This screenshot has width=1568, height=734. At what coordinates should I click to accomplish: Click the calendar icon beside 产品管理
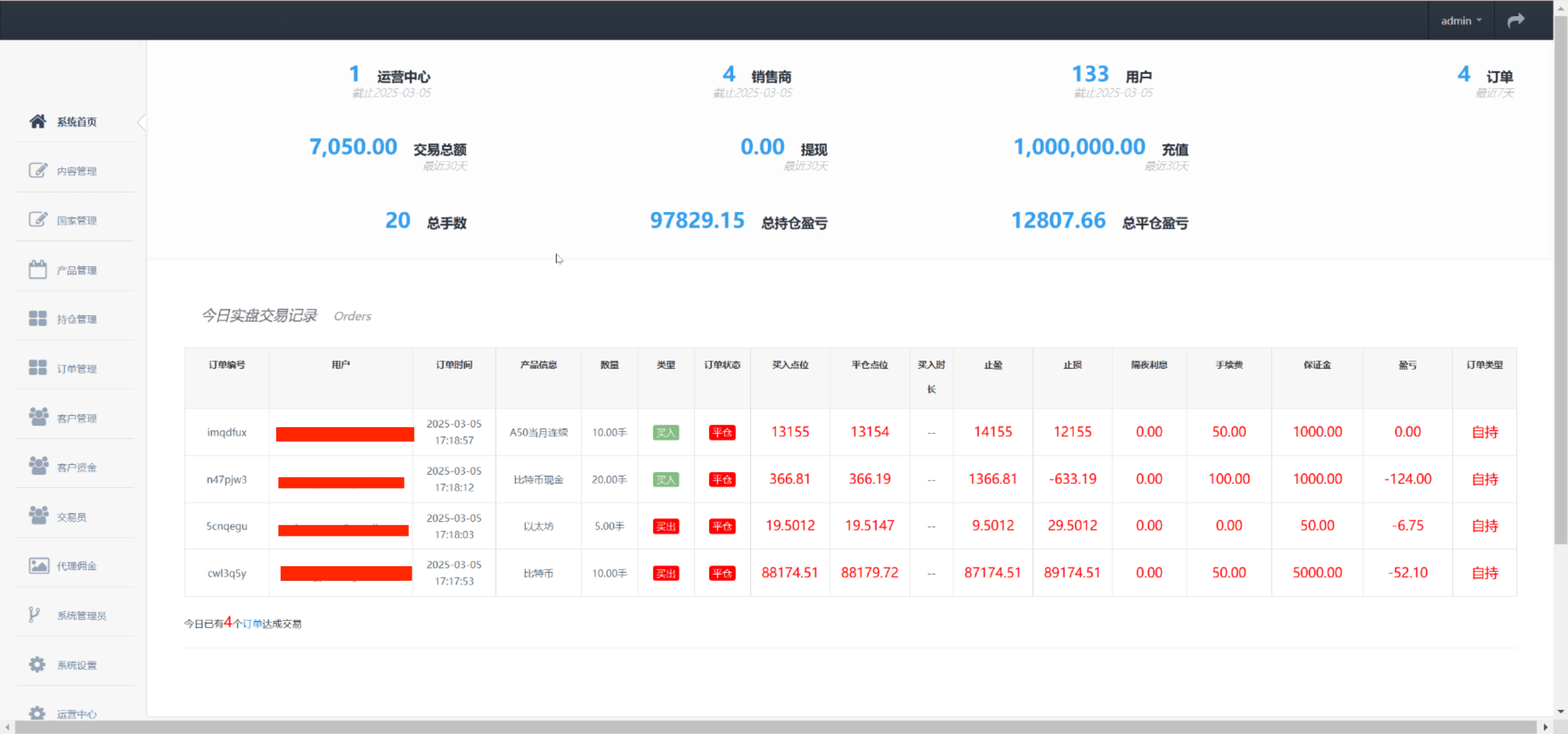click(37, 269)
